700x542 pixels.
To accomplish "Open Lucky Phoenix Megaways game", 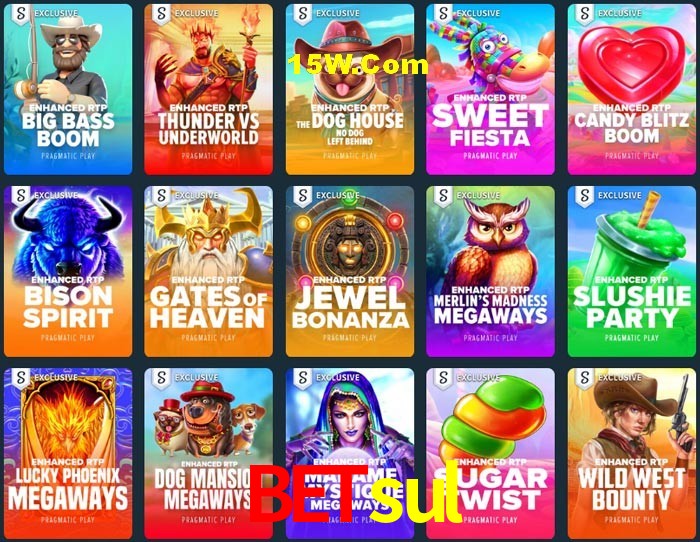I will (x=68, y=454).
